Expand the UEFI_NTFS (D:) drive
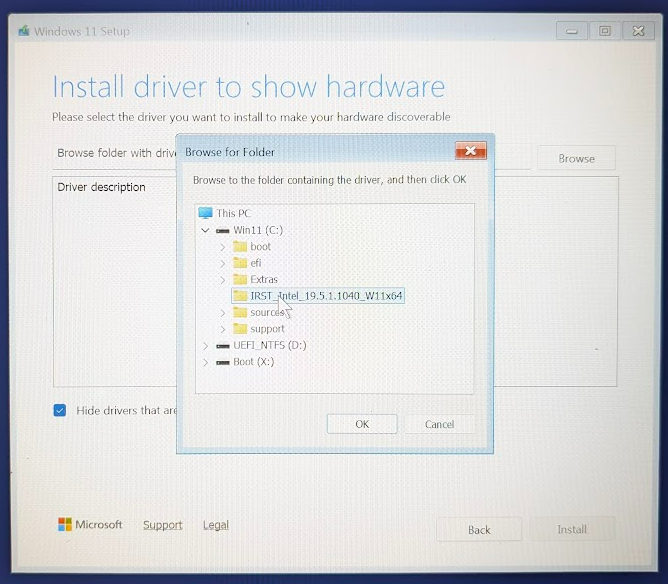This screenshot has width=668, height=584. (x=205, y=345)
